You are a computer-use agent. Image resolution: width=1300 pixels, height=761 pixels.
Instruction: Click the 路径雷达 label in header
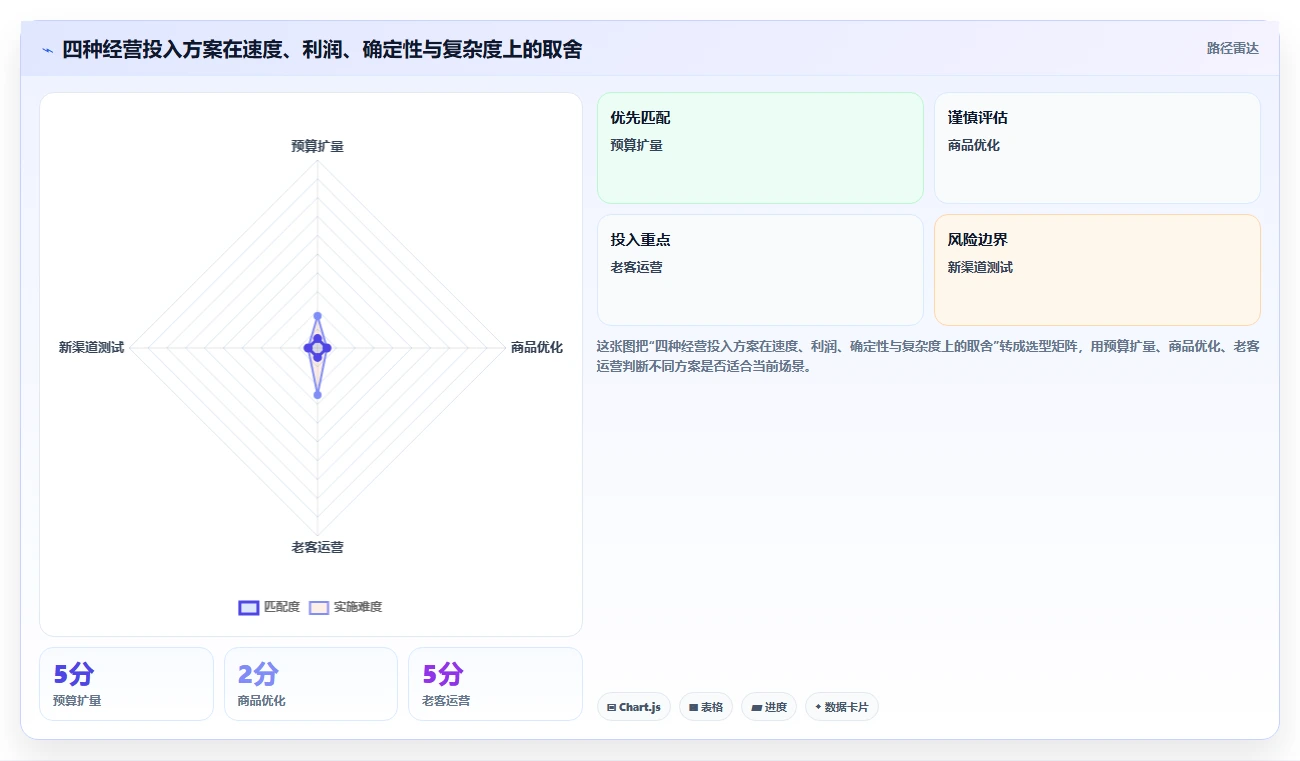point(1232,48)
